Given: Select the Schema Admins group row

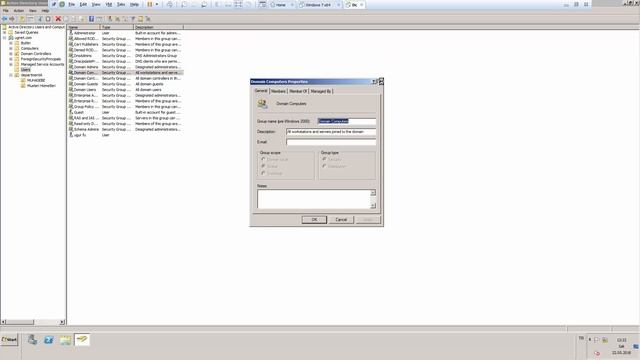Looking at the screenshot, I should pyautogui.click(x=125, y=129).
